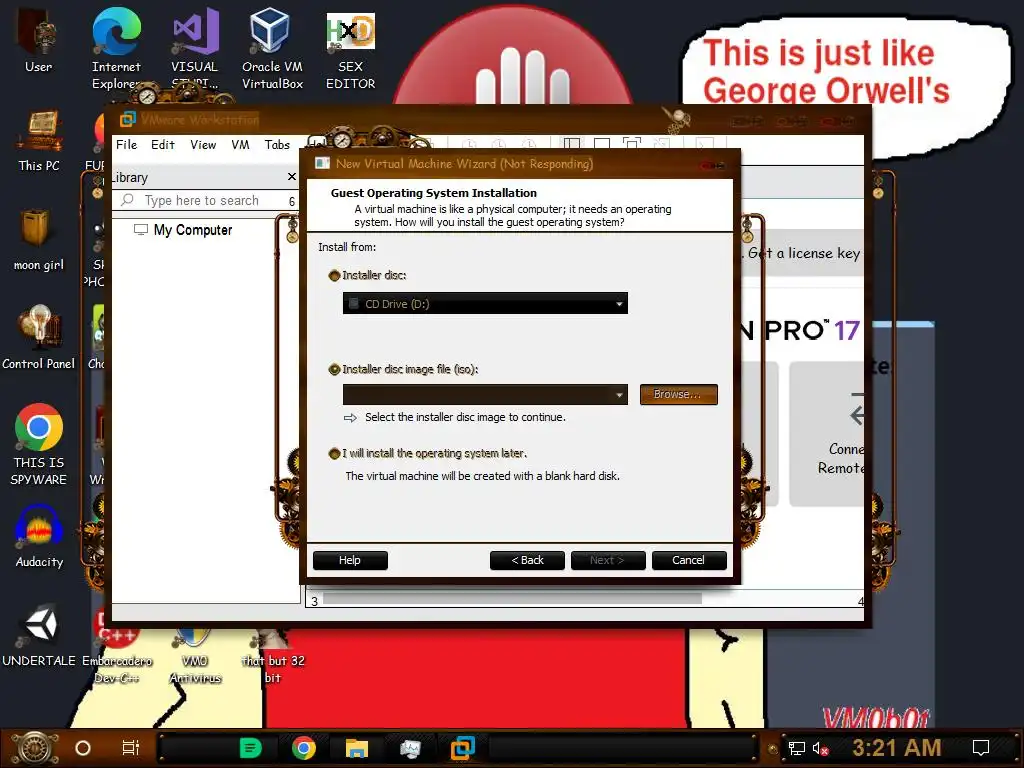The image size is (1024, 768).
Task: Launch the Embarcadero Dev-C++ desktop shortcut
Action: [x=116, y=643]
